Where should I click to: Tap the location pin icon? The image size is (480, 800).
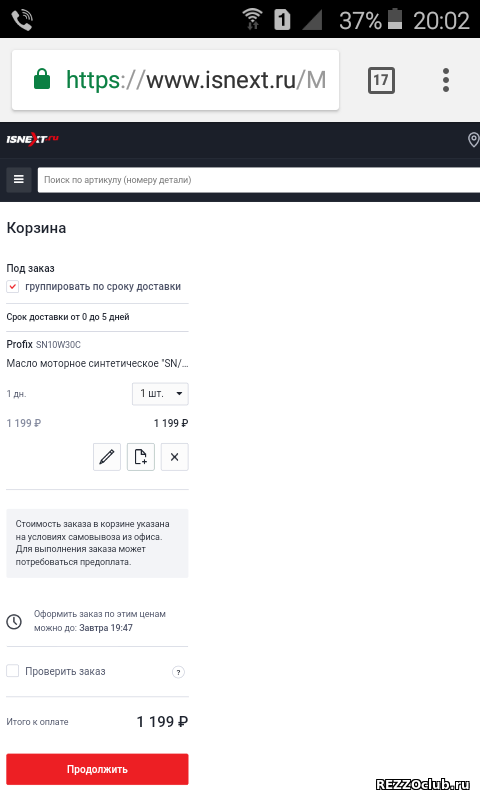[473, 139]
